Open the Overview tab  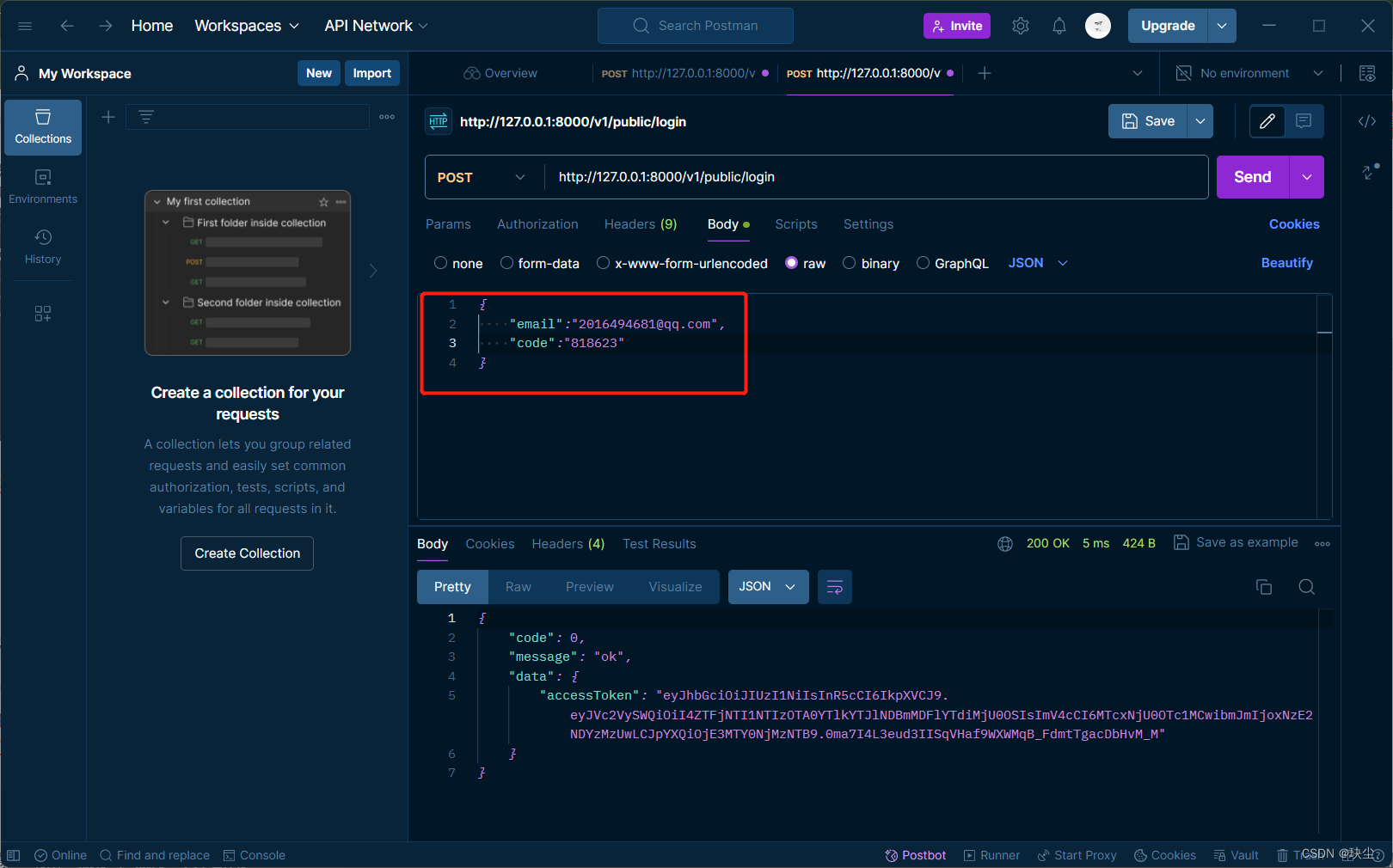coord(500,73)
